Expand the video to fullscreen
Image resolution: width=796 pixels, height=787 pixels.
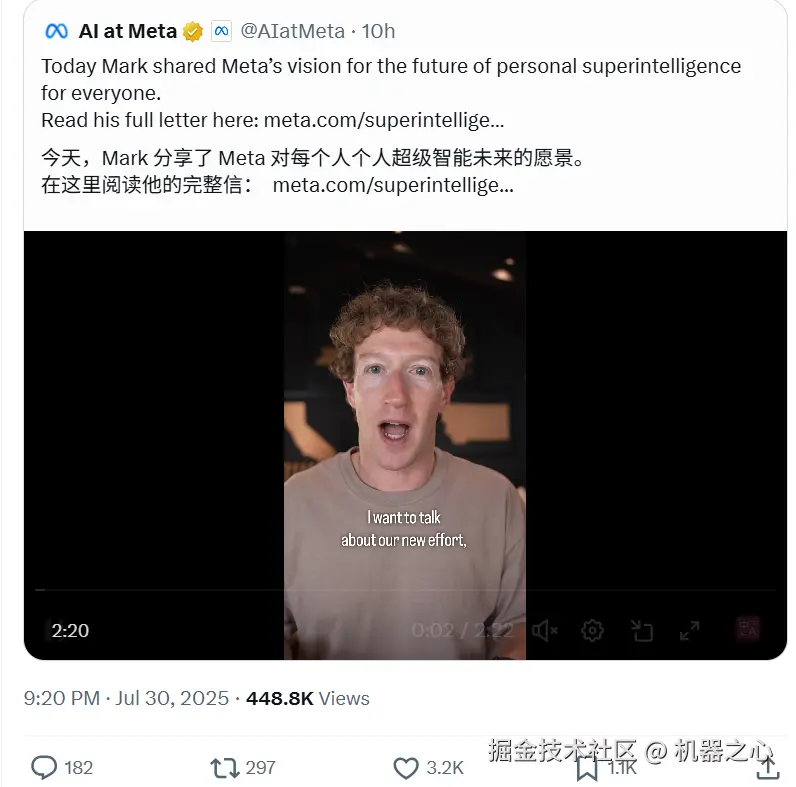tap(689, 631)
